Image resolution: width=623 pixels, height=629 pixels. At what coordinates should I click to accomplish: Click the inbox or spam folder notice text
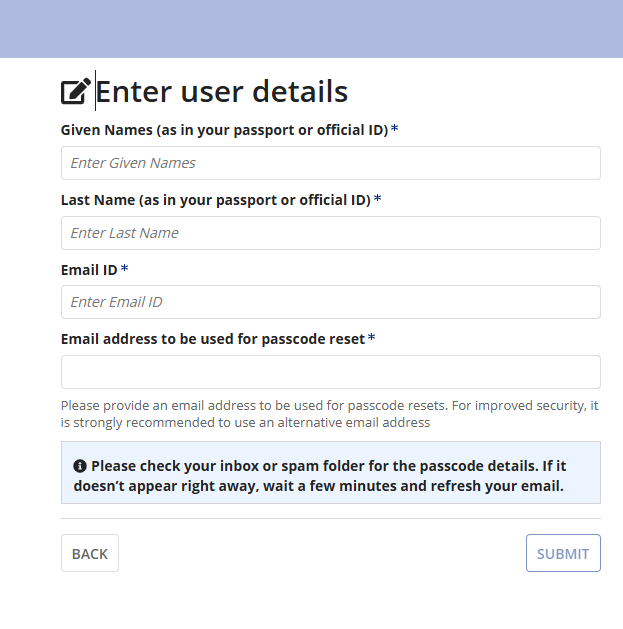click(330, 477)
